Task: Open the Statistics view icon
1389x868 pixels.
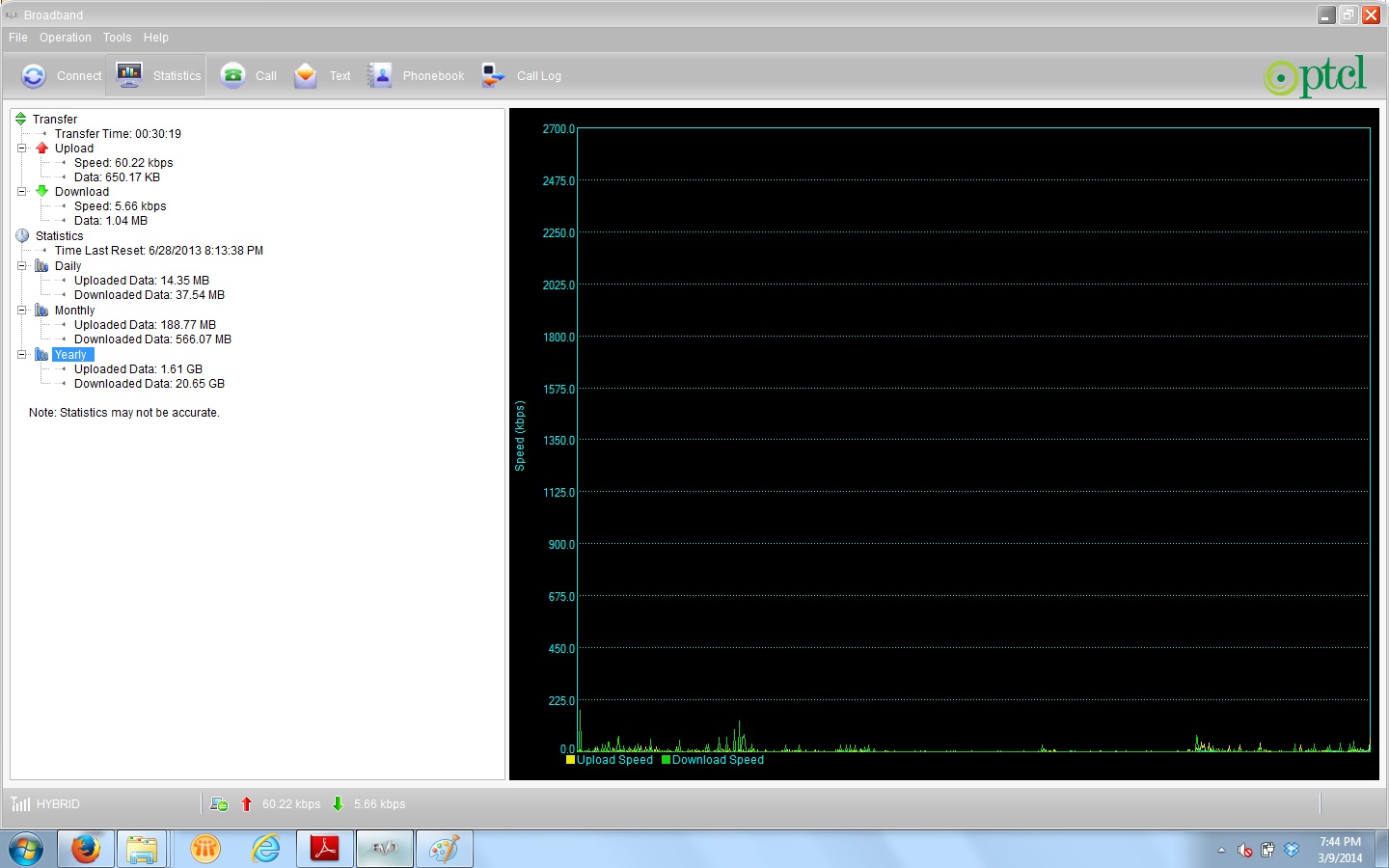Action: [129, 75]
